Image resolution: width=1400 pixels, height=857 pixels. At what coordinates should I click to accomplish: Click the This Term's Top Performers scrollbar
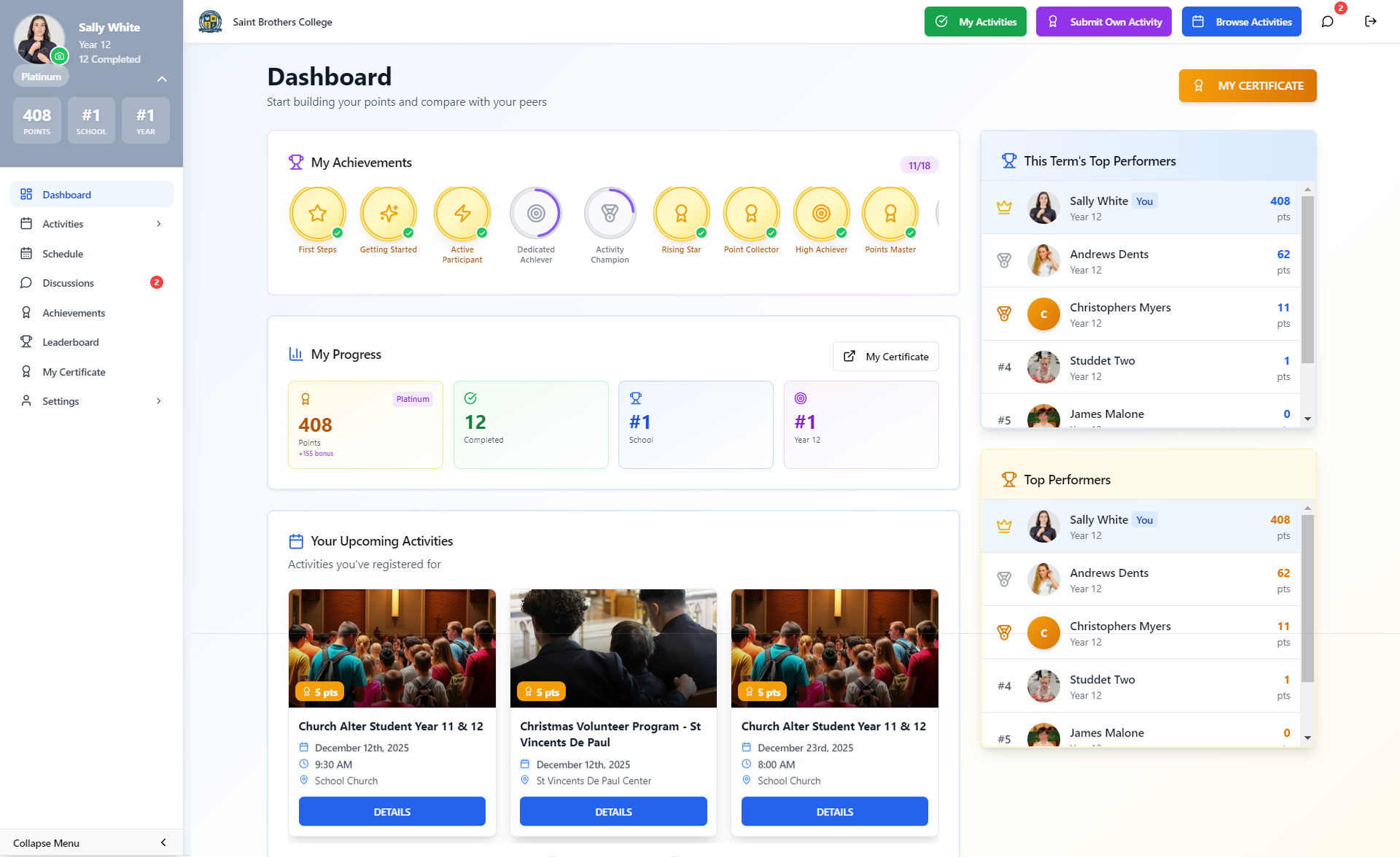click(x=1307, y=279)
